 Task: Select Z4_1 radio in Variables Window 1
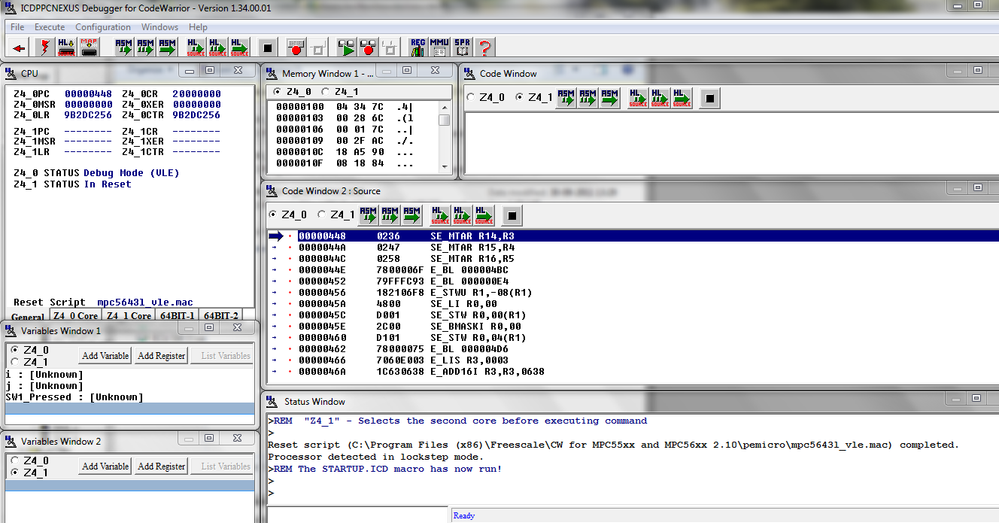click(x=14, y=361)
